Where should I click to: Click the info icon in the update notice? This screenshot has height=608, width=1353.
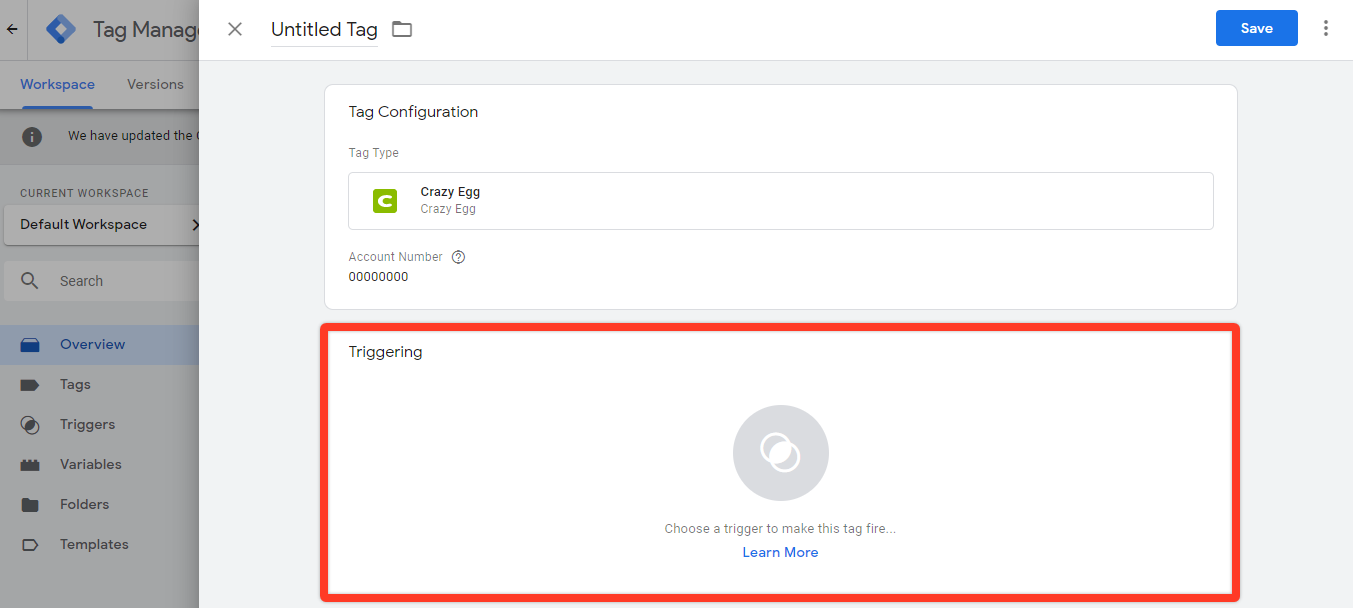[x=32, y=136]
